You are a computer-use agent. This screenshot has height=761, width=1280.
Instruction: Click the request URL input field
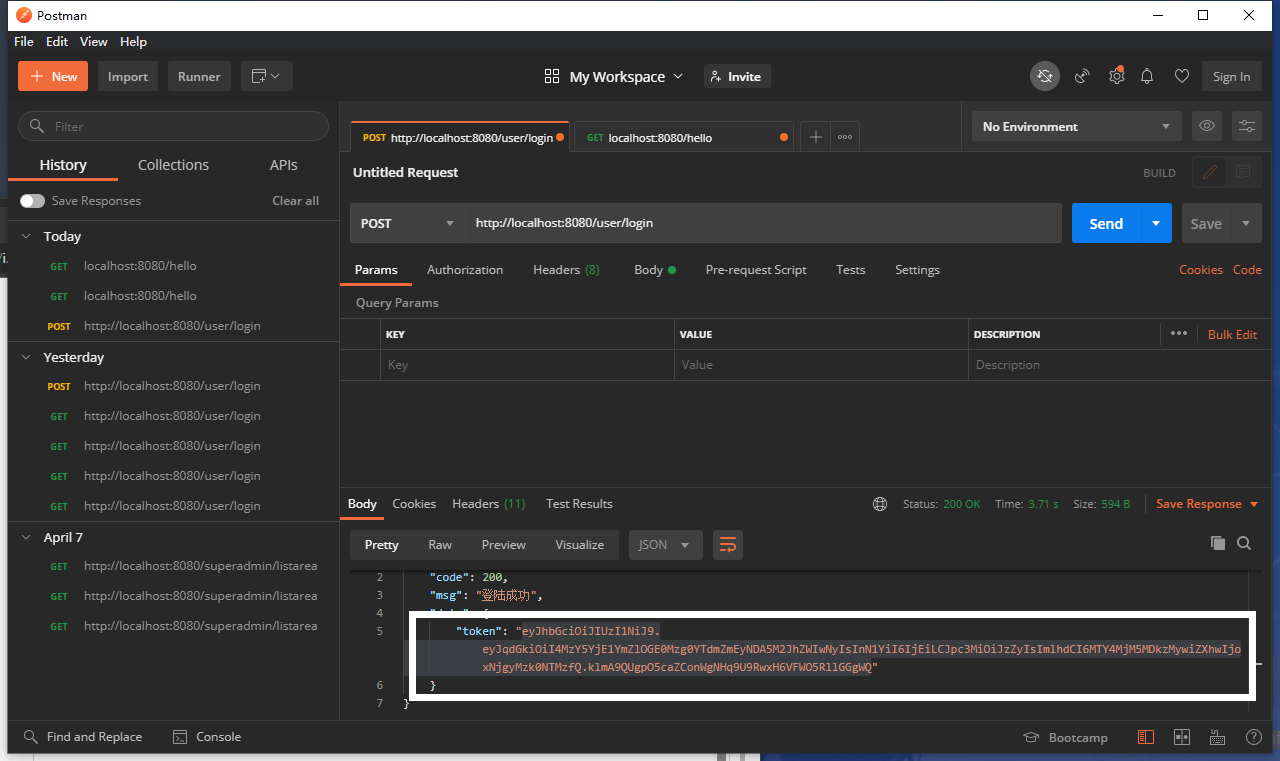pos(764,223)
